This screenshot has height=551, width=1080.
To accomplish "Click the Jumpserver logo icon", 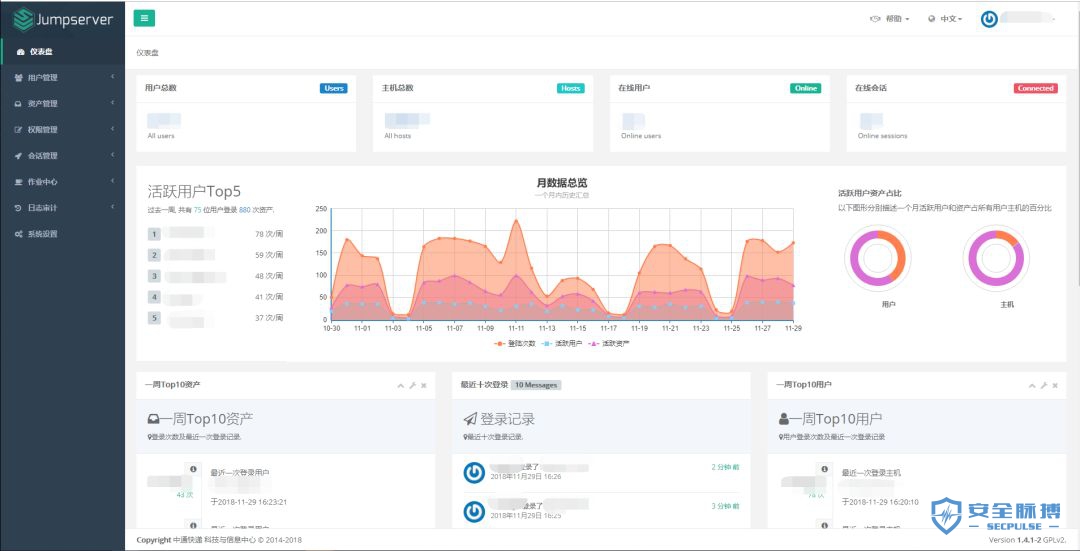I will tap(22, 19).
